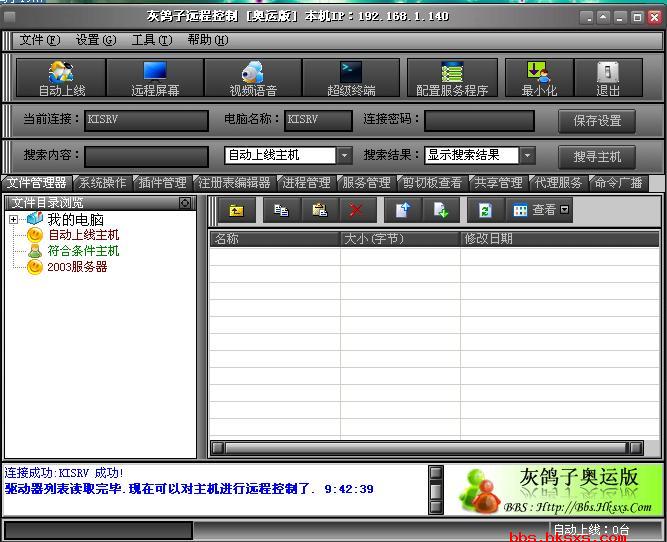Click the up-folder icon in file toolbar

pos(236,210)
